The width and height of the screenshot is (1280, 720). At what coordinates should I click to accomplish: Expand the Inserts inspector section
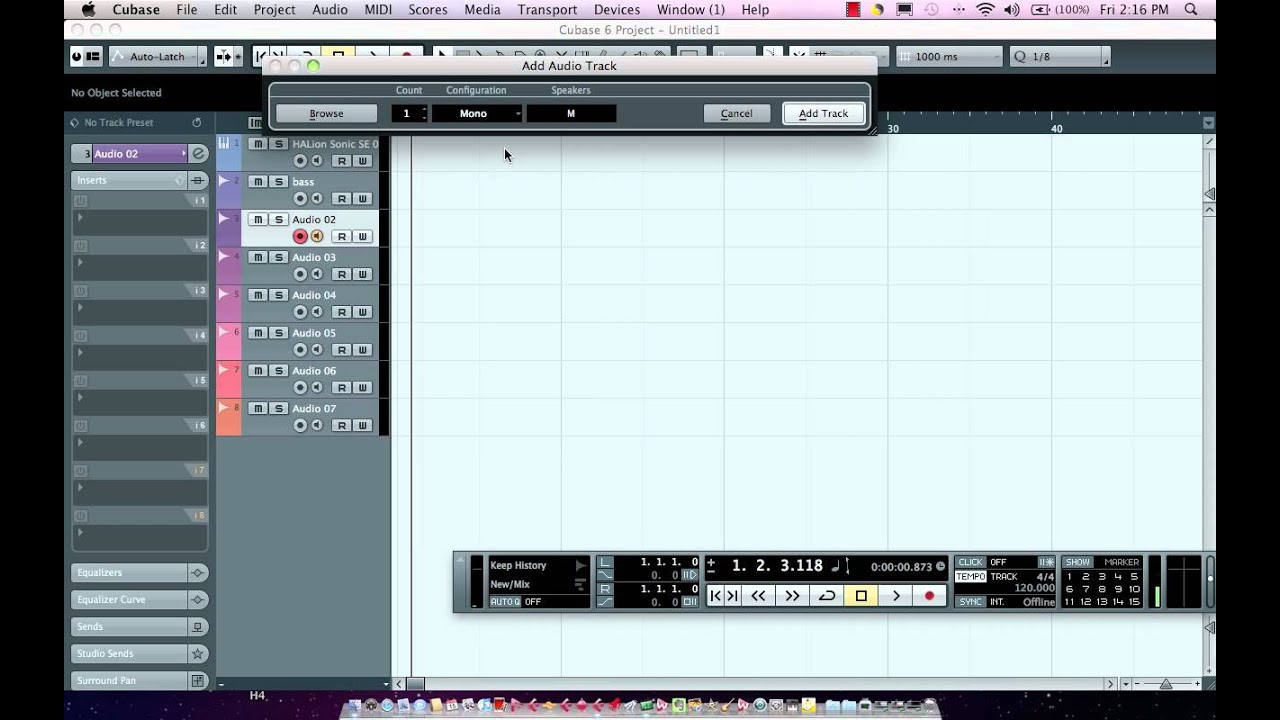point(128,180)
